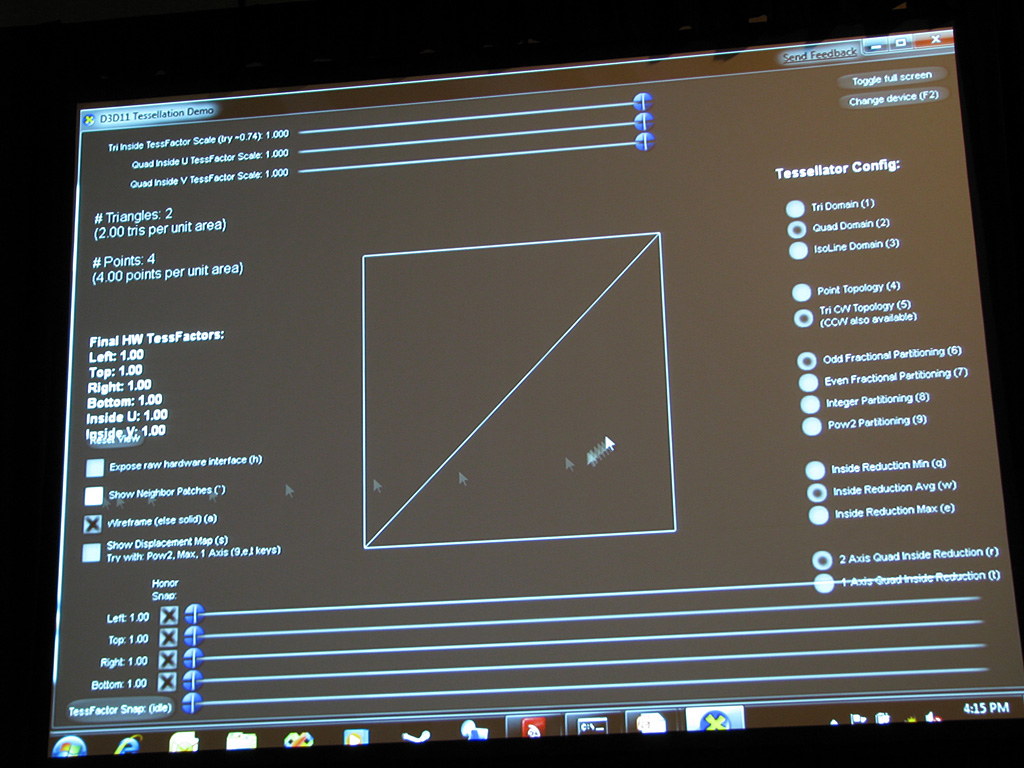Click Quad Inside U TessFactor Scale slider handle
The image size is (1024, 768).
[x=644, y=121]
